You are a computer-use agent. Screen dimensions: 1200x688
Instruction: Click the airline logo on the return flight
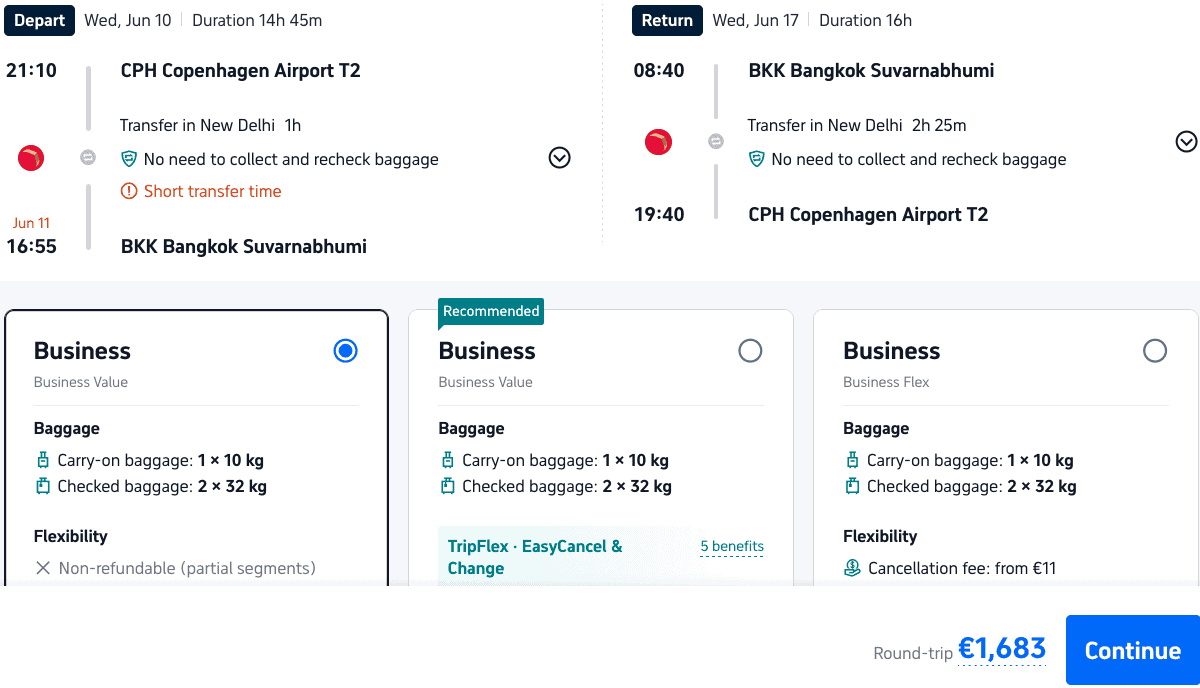pos(658,142)
